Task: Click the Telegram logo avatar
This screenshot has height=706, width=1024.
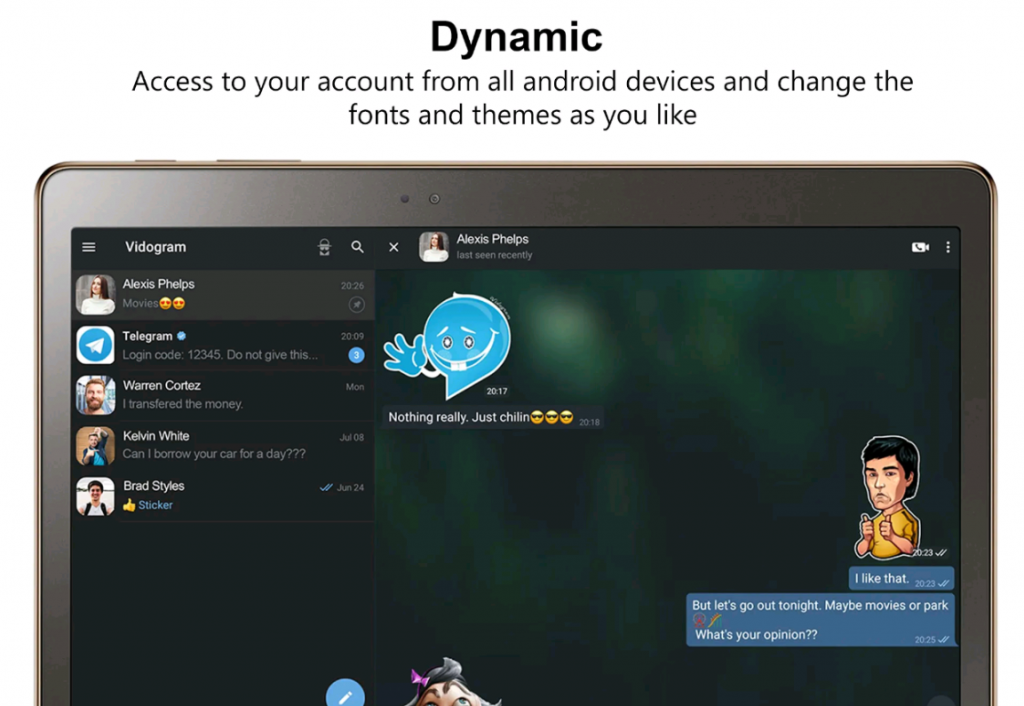Action: [x=95, y=345]
